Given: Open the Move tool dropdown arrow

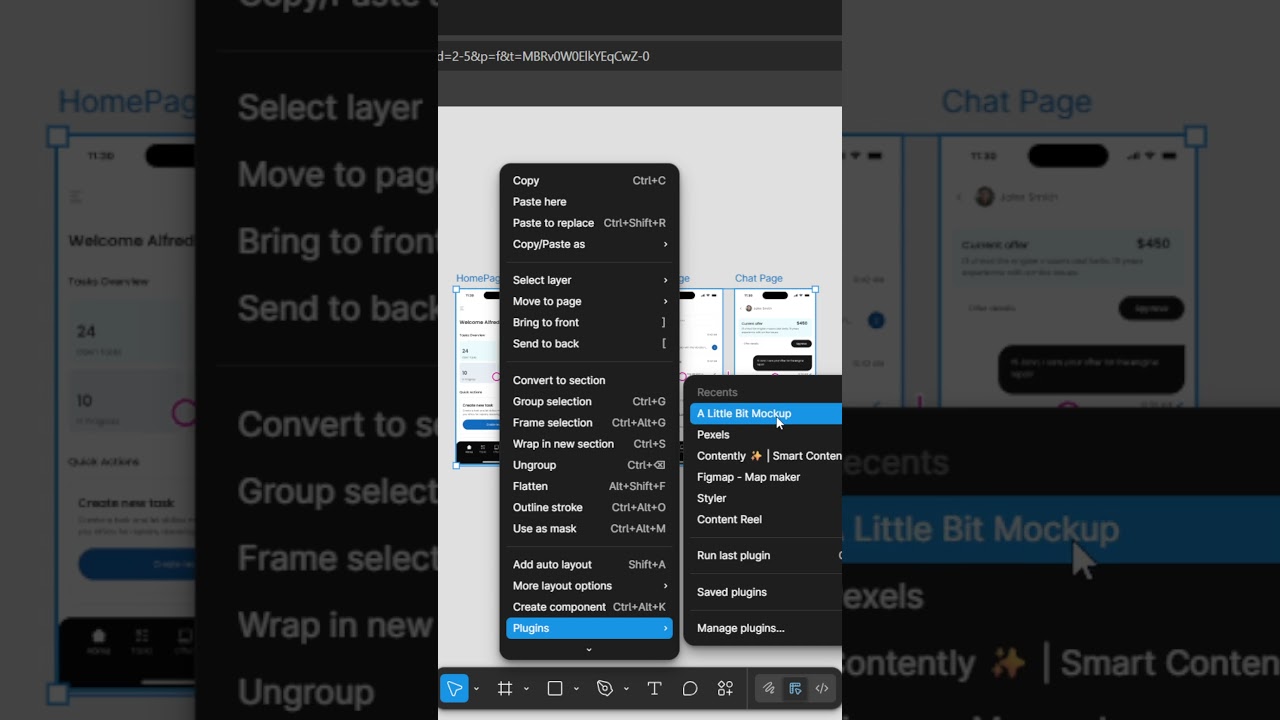Looking at the screenshot, I should (x=476, y=689).
